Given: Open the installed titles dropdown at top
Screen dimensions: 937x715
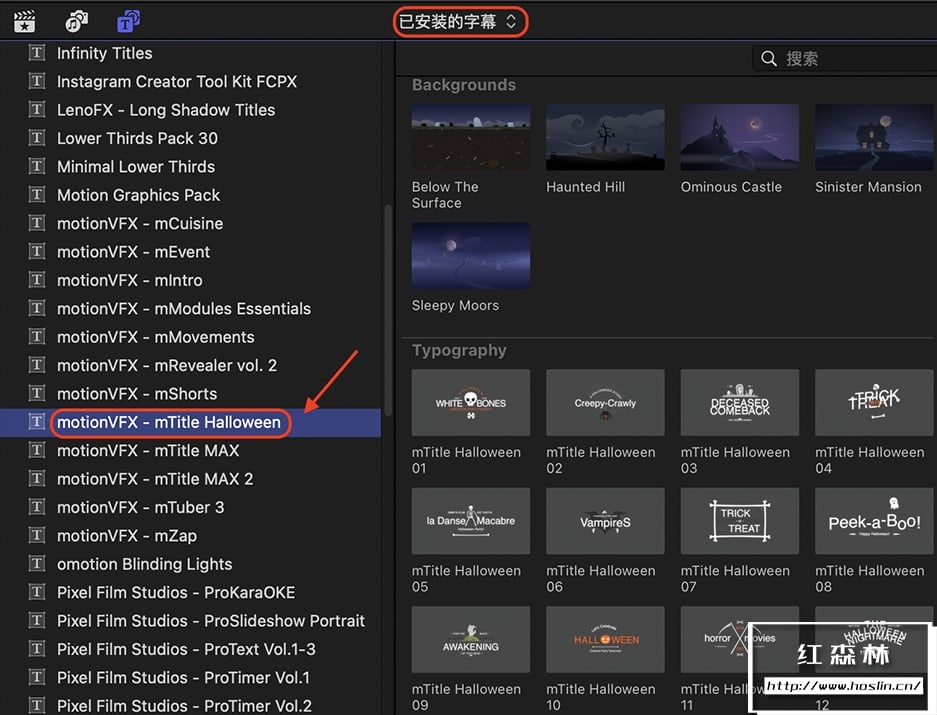Looking at the screenshot, I should click(459, 22).
